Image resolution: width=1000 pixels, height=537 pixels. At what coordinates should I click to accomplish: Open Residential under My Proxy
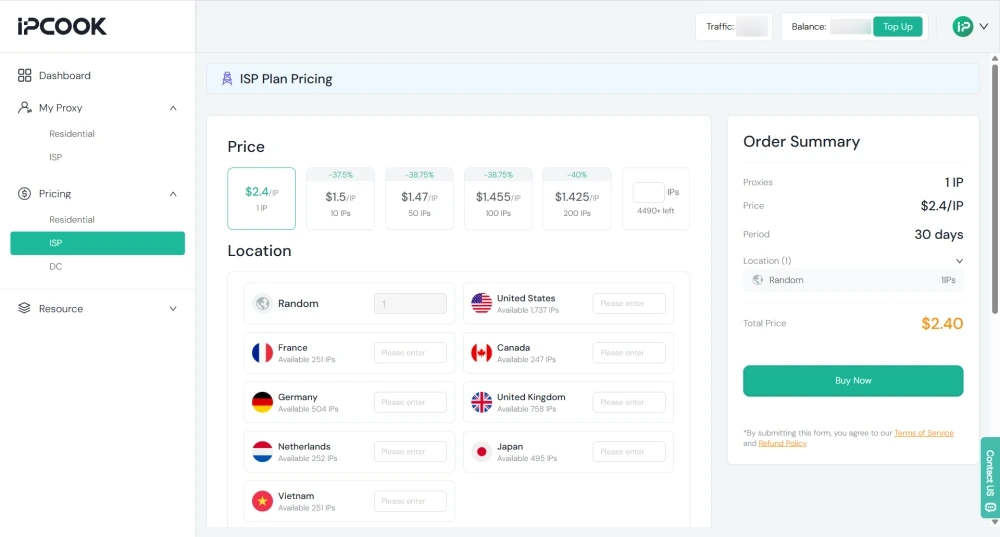(x=71, y=134)
